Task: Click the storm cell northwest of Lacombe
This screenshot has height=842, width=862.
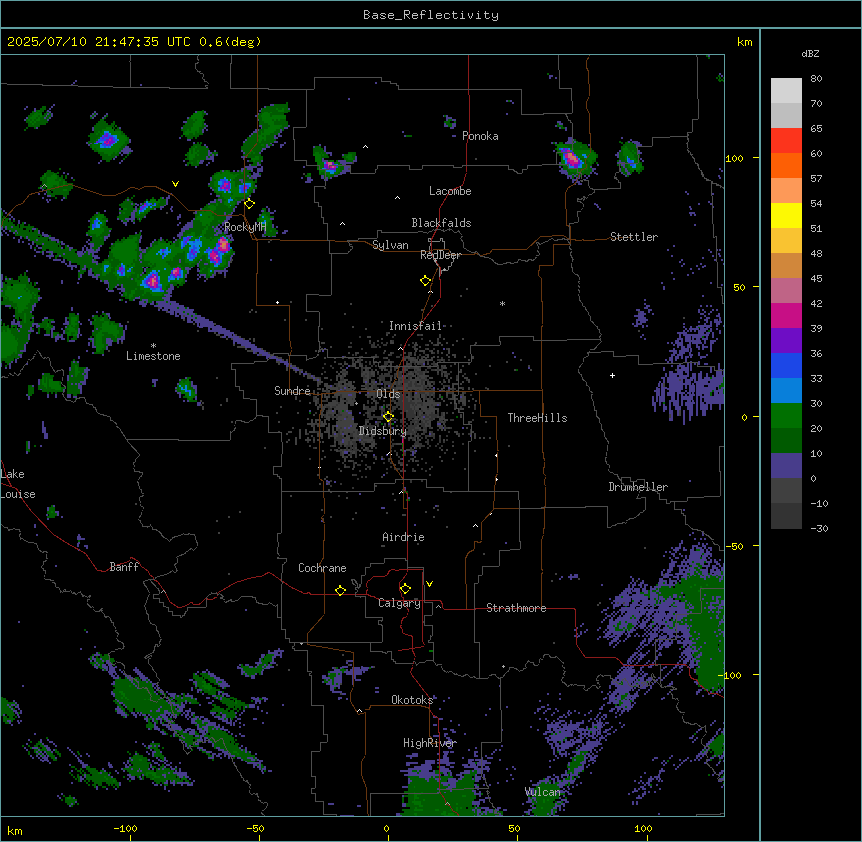Action: (332, 163)
